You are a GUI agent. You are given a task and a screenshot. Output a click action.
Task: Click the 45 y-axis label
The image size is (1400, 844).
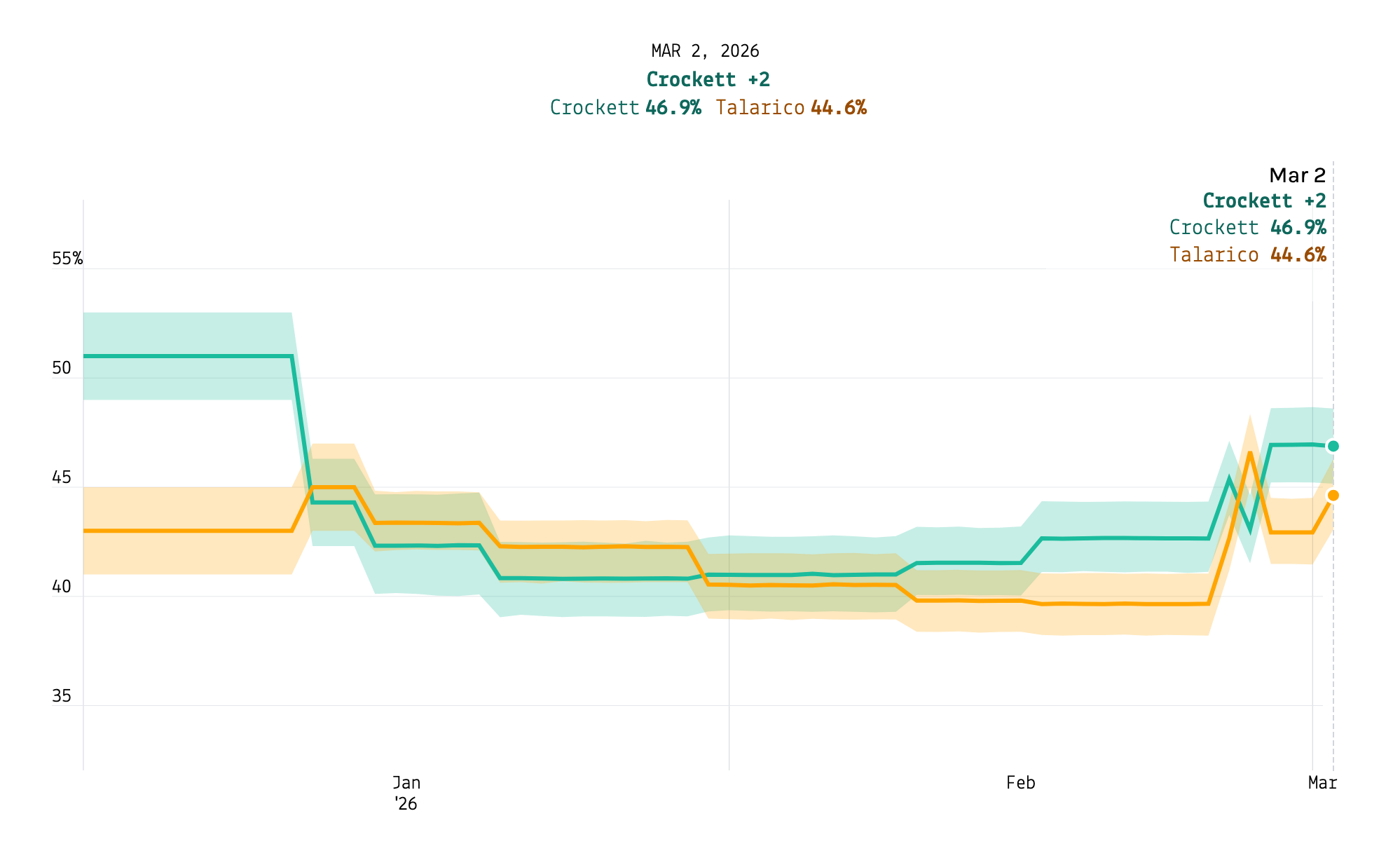(x=62, y=478)
